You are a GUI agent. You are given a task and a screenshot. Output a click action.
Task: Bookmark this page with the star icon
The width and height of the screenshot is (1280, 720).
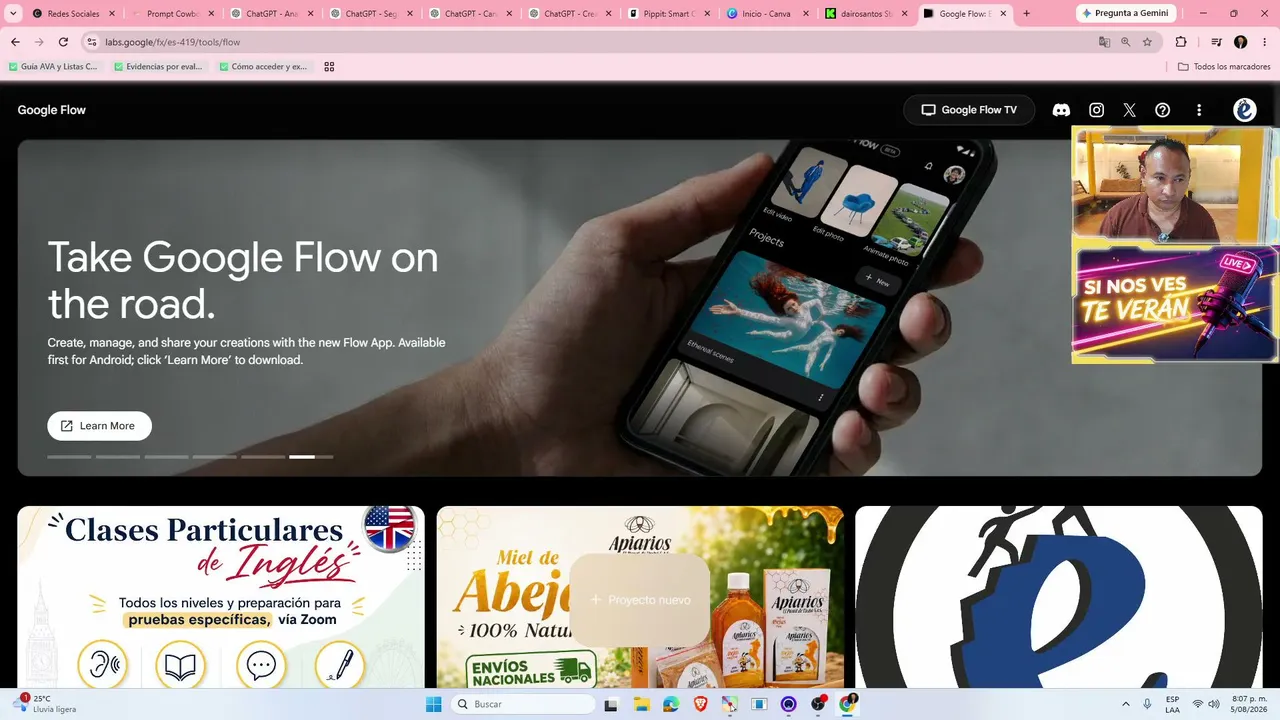pos(1147,42)
